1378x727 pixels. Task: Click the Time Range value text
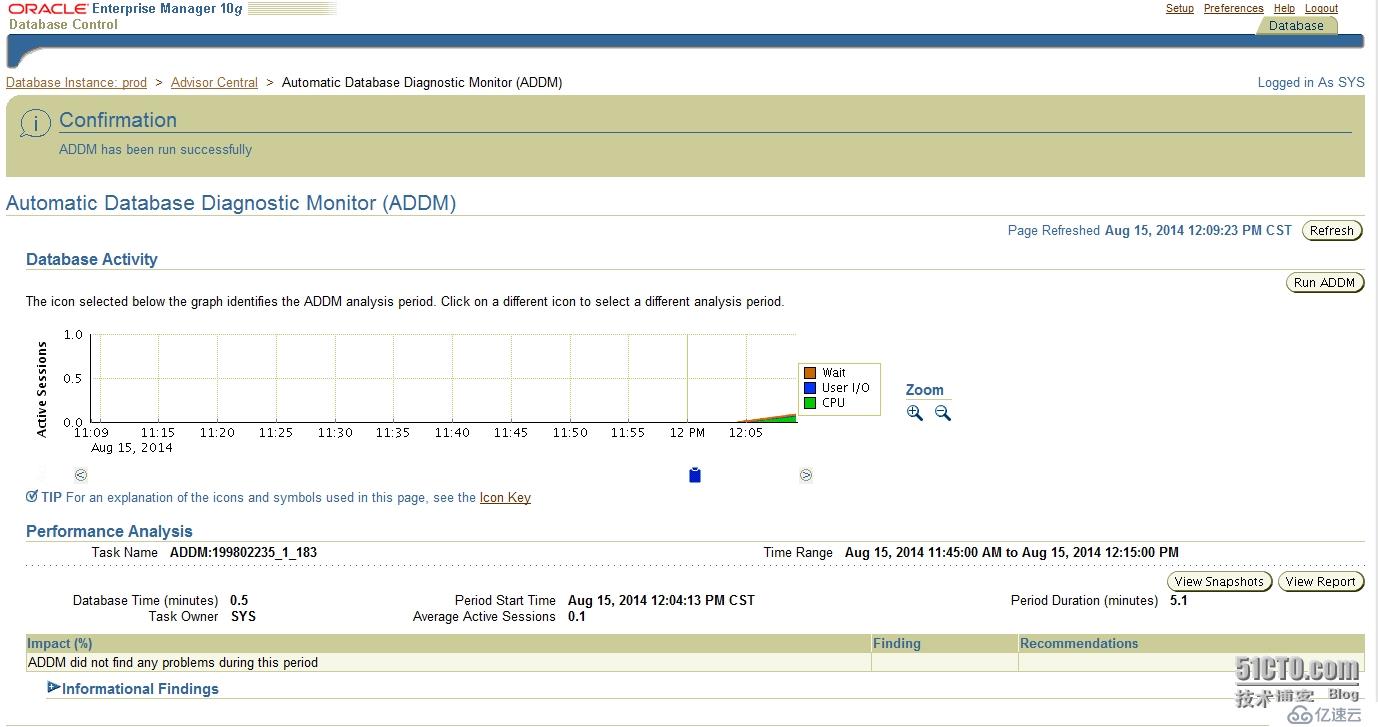(x=1012, y=552)
